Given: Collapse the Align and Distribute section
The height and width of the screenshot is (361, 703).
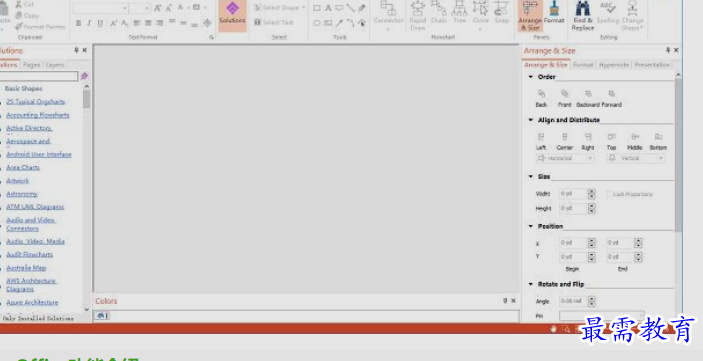Looking at the screenshot, I should tap(531, 120).
